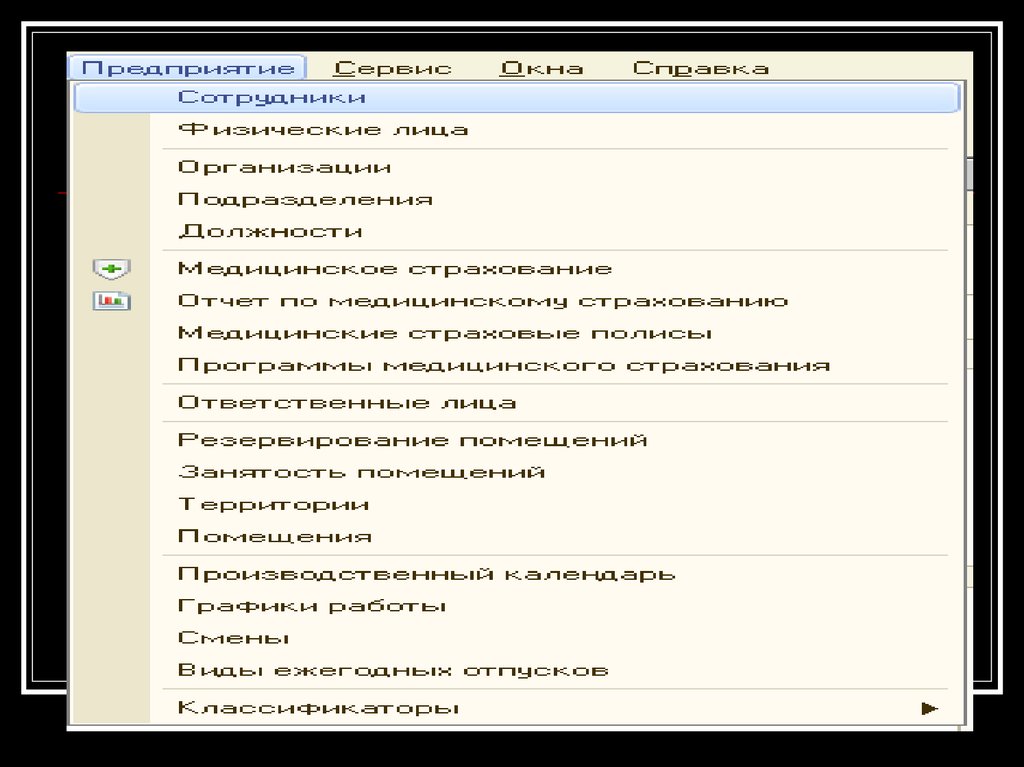Expand the Классификаторы submenu arrow

[x=930, y=708]
